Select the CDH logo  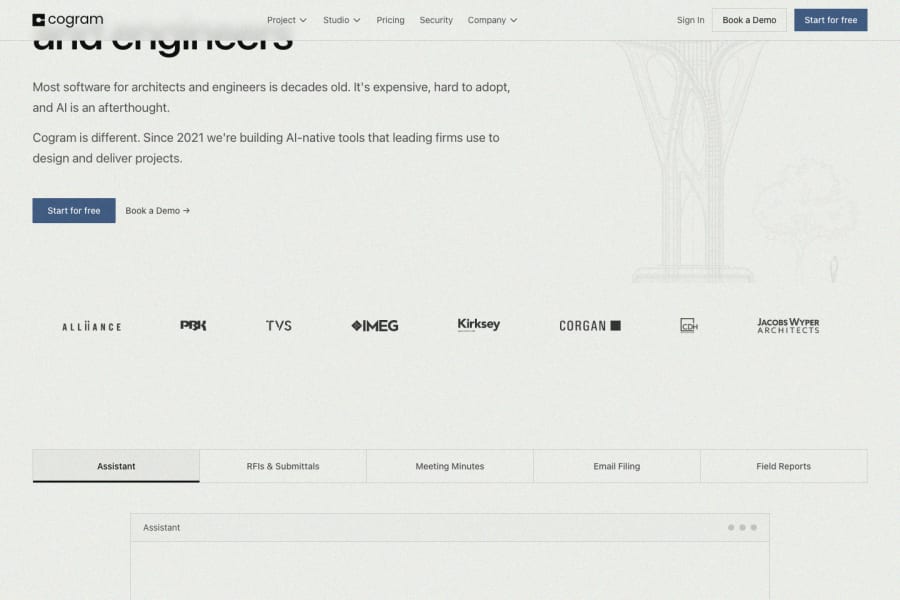(687, 324)
